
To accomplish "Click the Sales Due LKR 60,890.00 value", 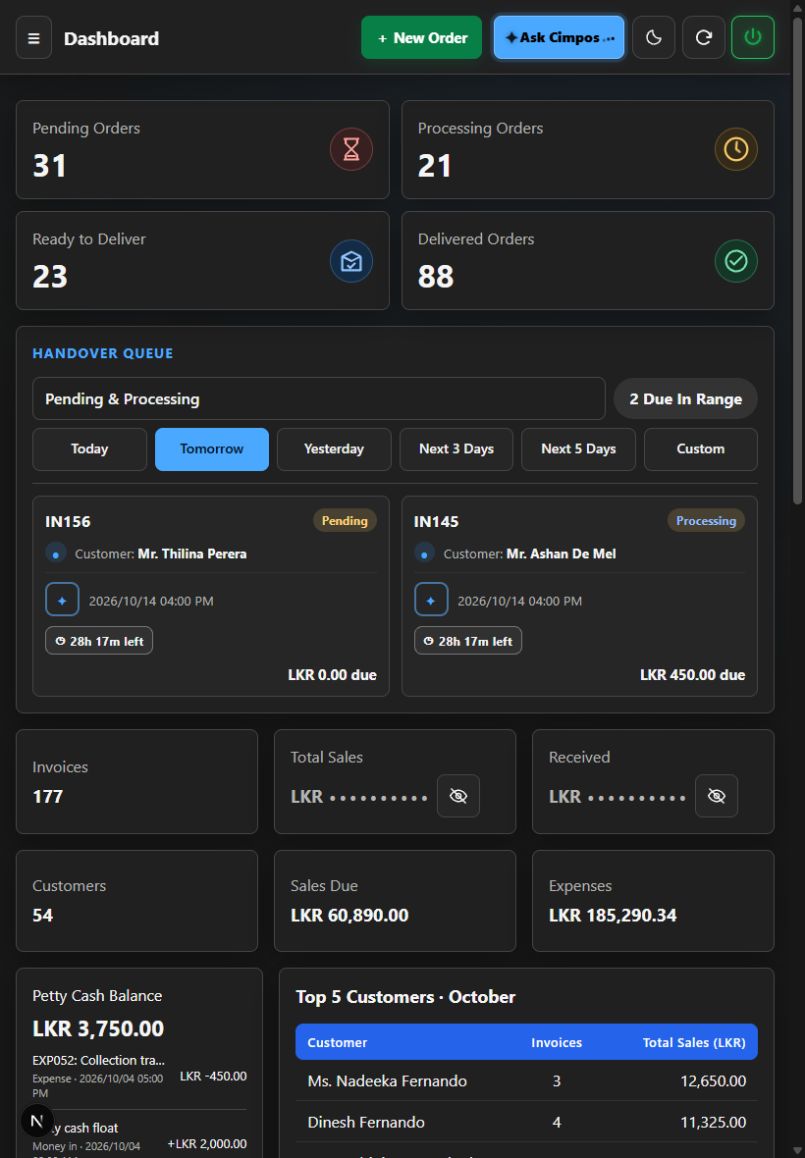I will coord(349,916).
